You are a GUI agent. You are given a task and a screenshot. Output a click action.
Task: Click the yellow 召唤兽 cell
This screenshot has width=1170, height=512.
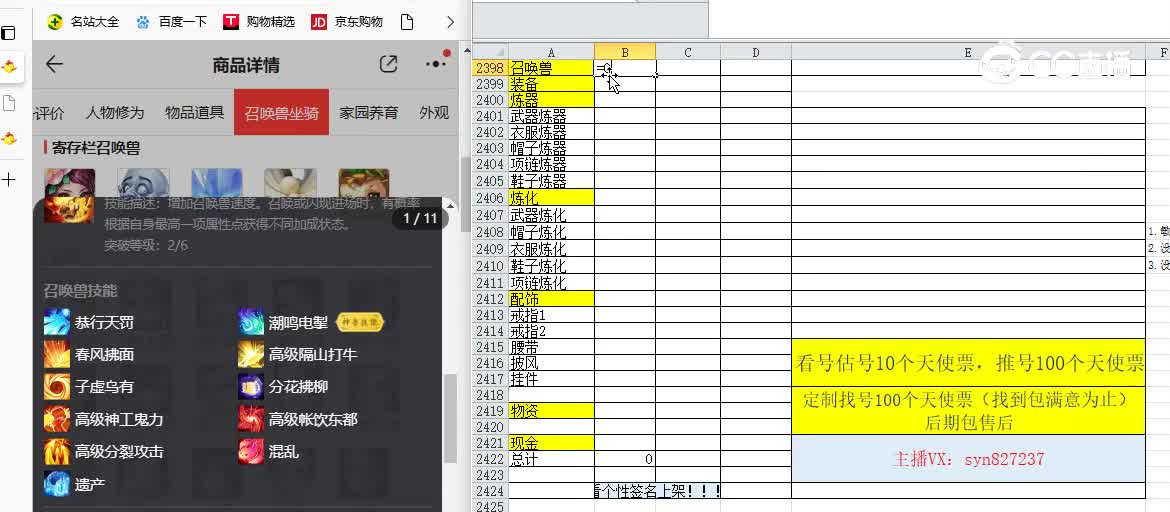[551, 68]
